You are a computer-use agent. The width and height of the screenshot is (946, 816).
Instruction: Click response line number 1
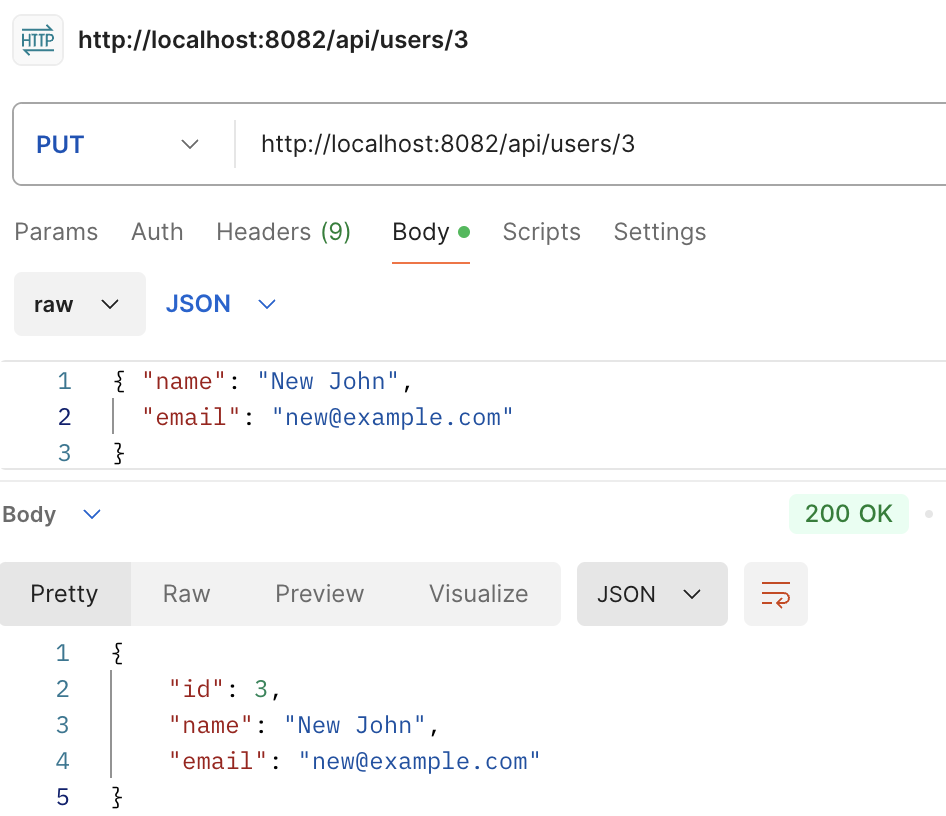click(x=63, y=653)
